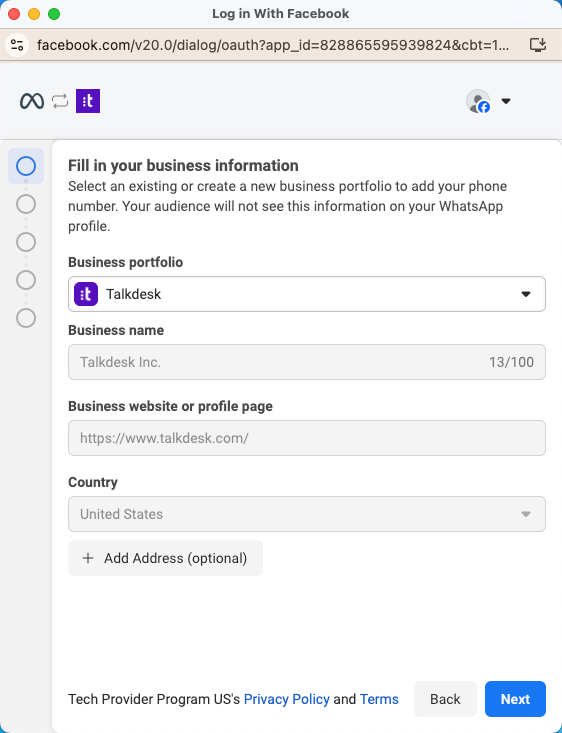The image size is (562, 733).
Task: Click the Business website input field
Action: pyautogui.click(x=307, y=438)
